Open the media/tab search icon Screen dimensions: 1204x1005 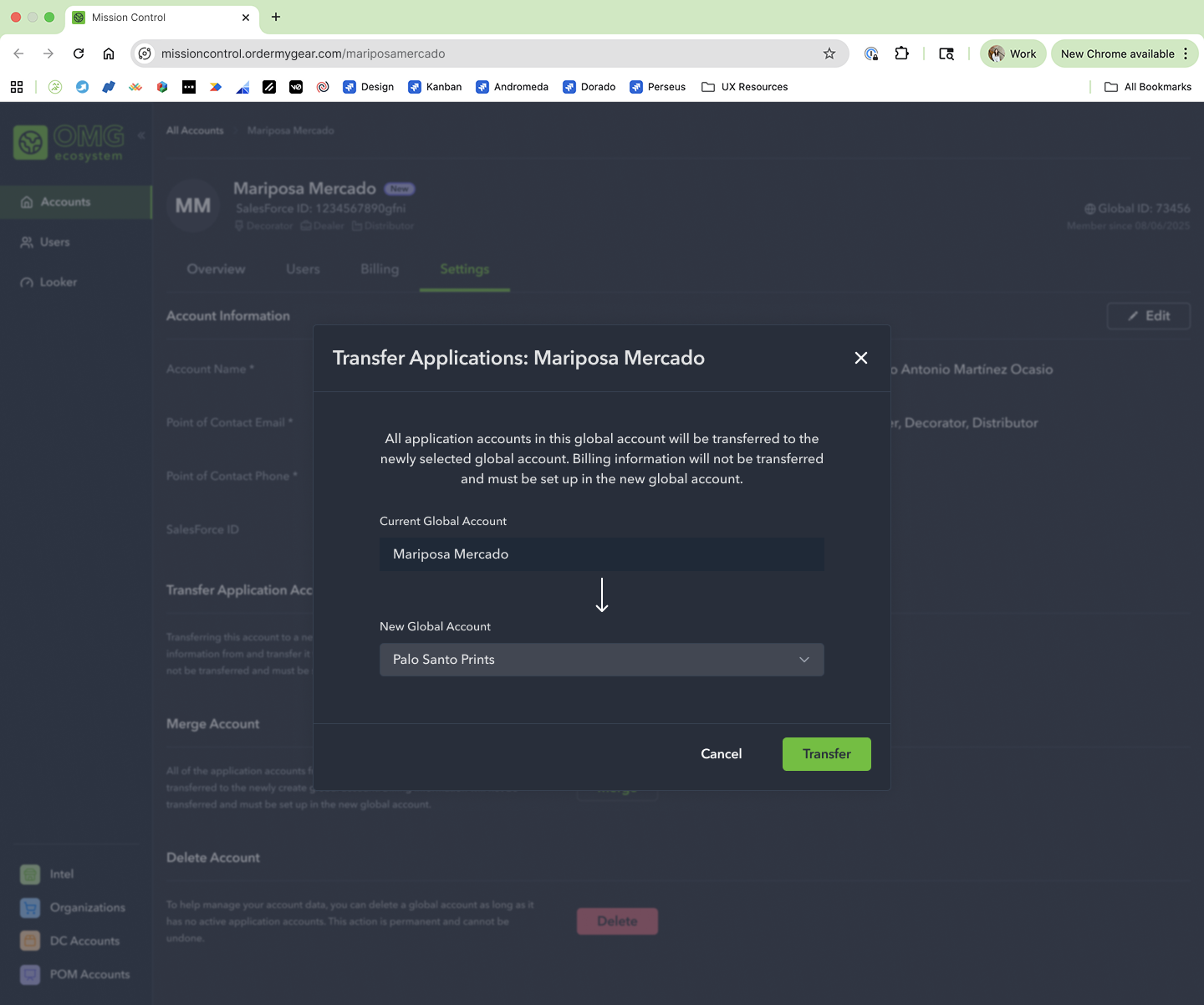click(946, 54)
